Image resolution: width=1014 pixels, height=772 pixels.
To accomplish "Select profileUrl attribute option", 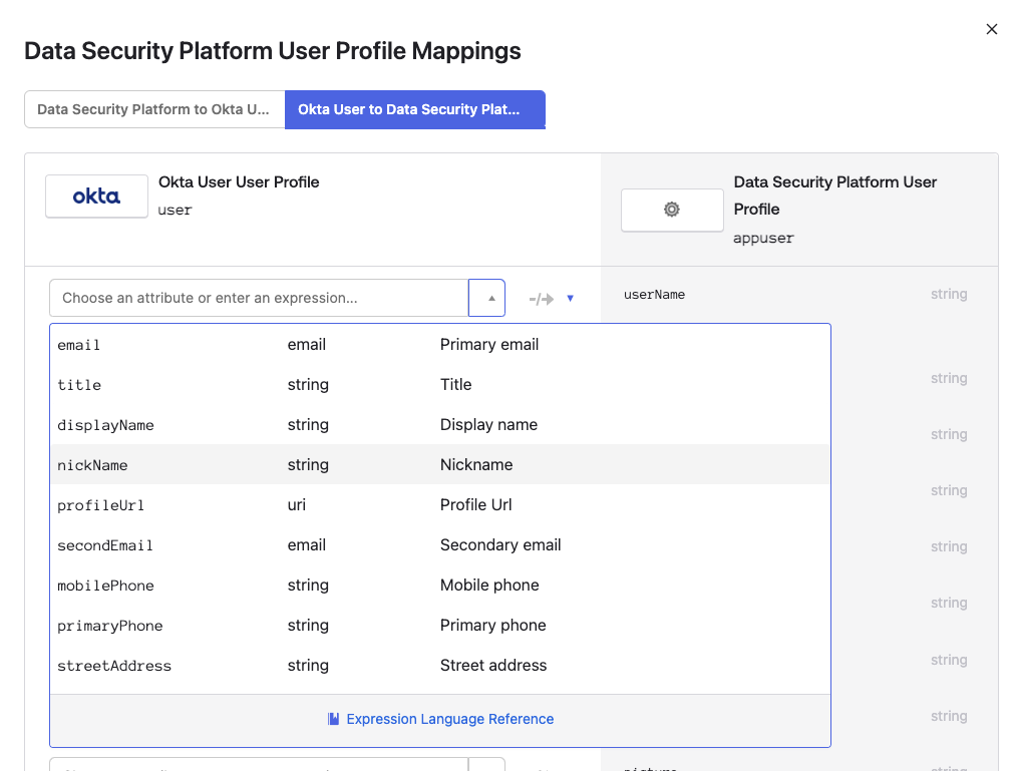I will 440,505.
